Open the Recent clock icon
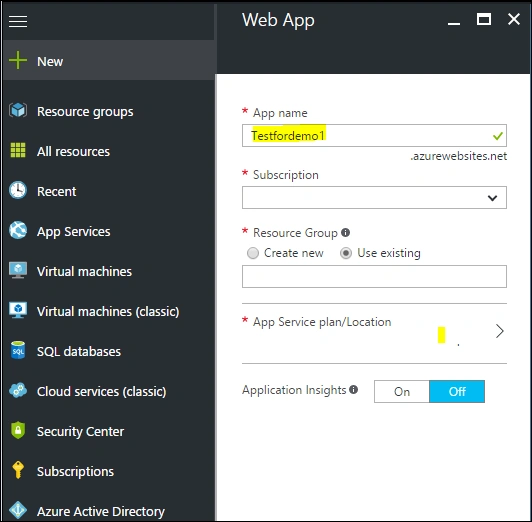This screenshot has width=532, height=522. click(18, 190)
